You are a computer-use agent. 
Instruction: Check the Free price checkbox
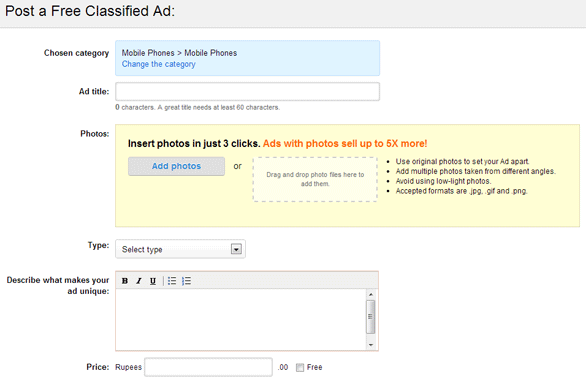[x=300, y=367]
